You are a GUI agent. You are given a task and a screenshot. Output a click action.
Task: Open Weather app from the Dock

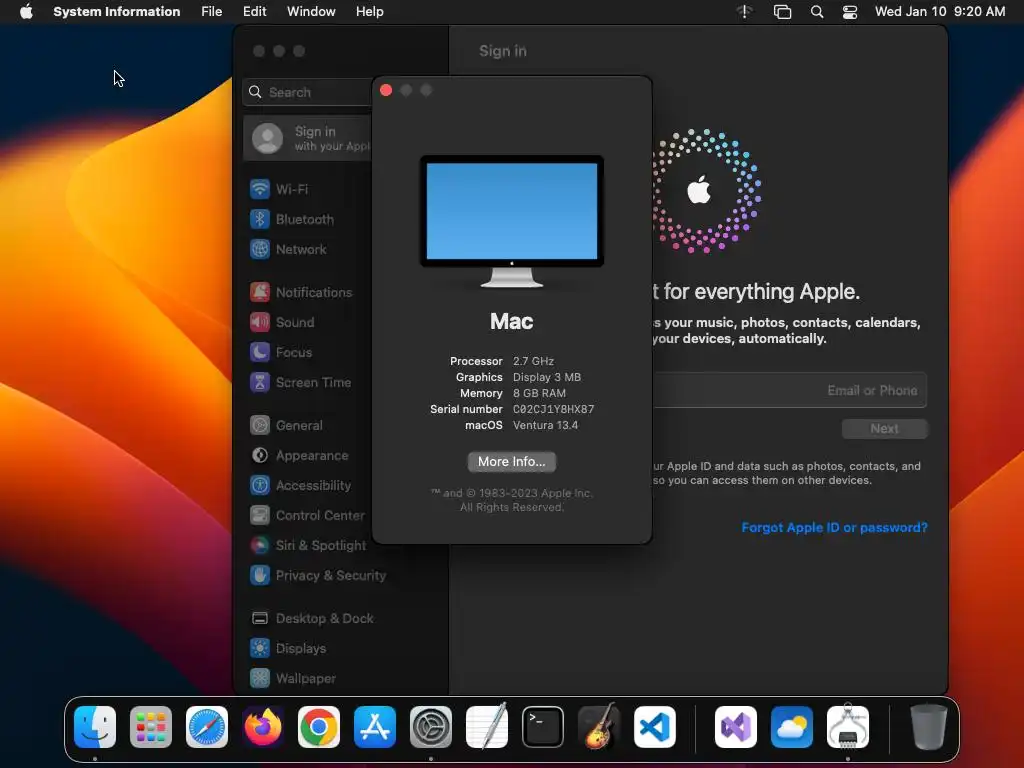792,727
